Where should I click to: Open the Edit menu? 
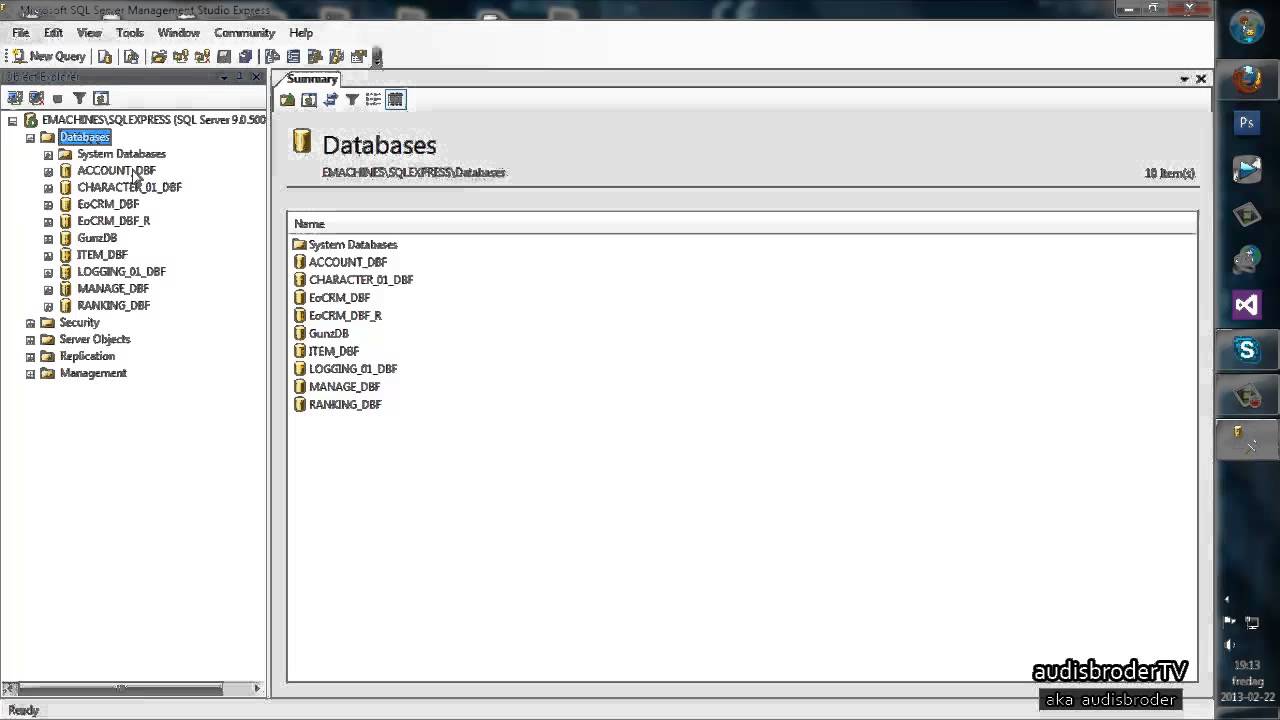pyautogui.click(x=53, y=33)
